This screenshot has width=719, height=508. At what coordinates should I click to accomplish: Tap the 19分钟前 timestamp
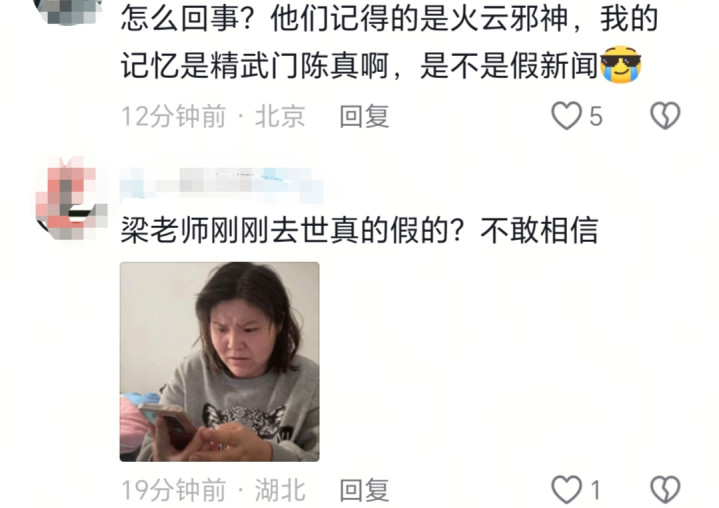pos(173,490)
